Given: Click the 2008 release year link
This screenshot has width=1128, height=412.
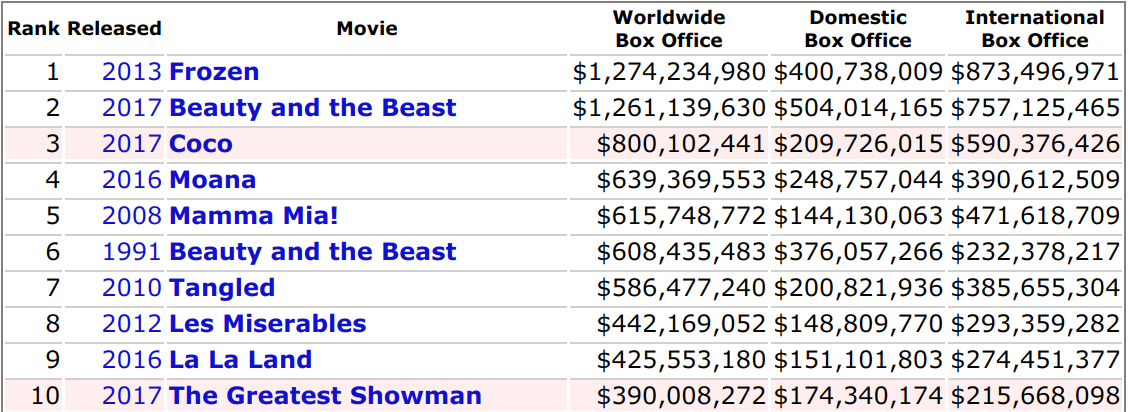Looking at the screenshot, I should 132,216.
